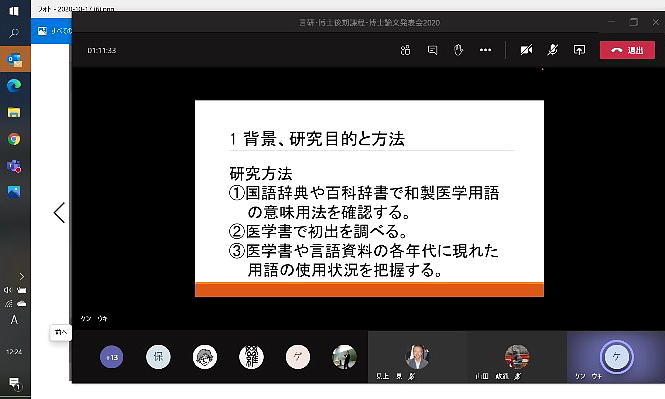Open the meeting chat conversation icon
This screenshot has height=399, width=665.
432,50
